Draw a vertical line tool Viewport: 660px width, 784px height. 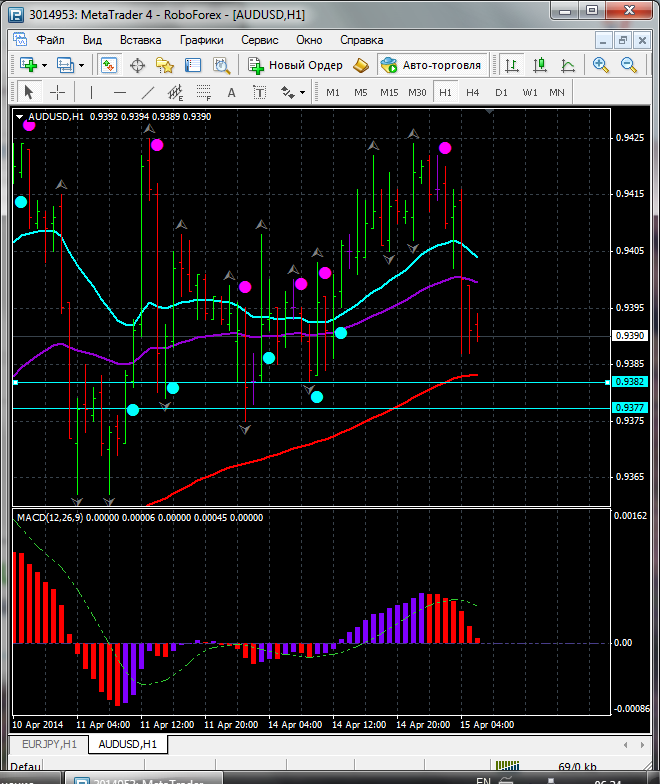tap(91, 92)
